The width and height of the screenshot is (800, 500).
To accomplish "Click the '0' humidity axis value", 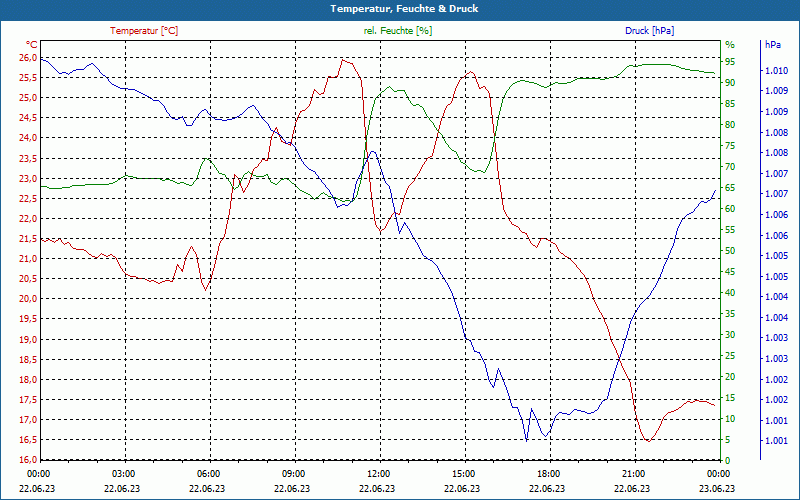I will tap(728, 461).
